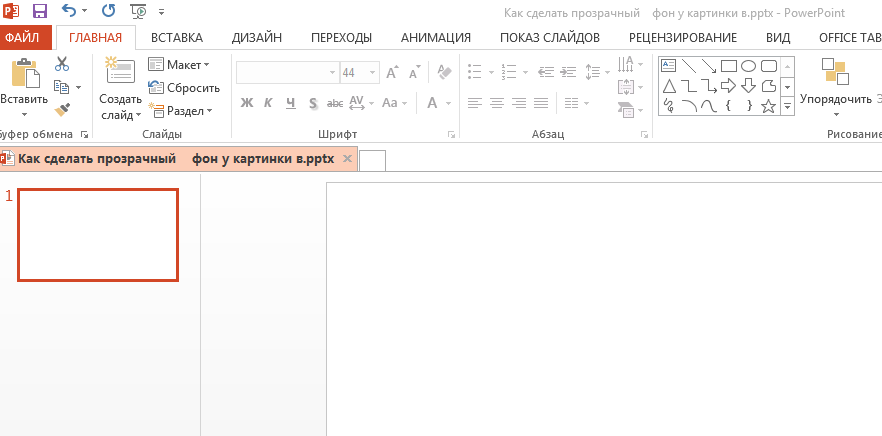882x436 pixels.
Task: Decrease font size with small A icon
Action: 415,73
